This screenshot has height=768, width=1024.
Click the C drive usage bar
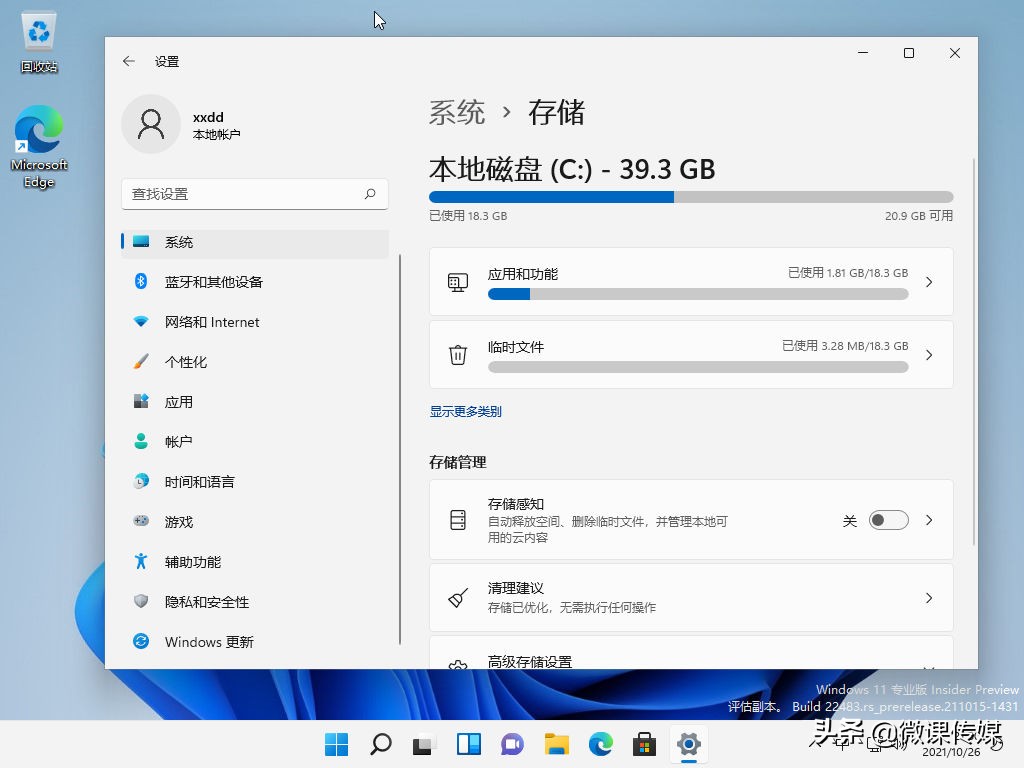tap(690, 197)
